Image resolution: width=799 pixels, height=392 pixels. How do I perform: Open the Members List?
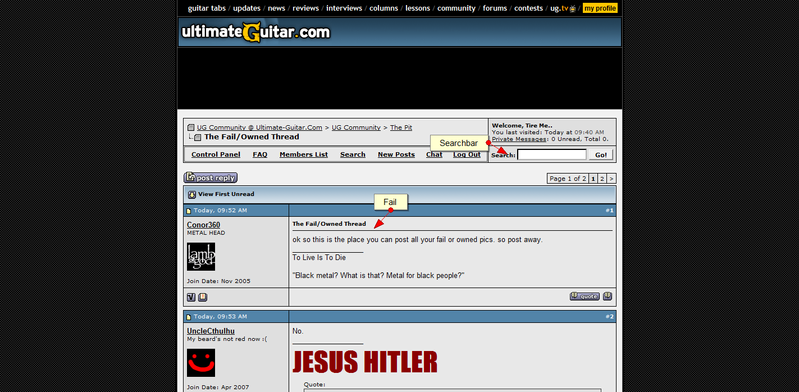click(304, 154)
